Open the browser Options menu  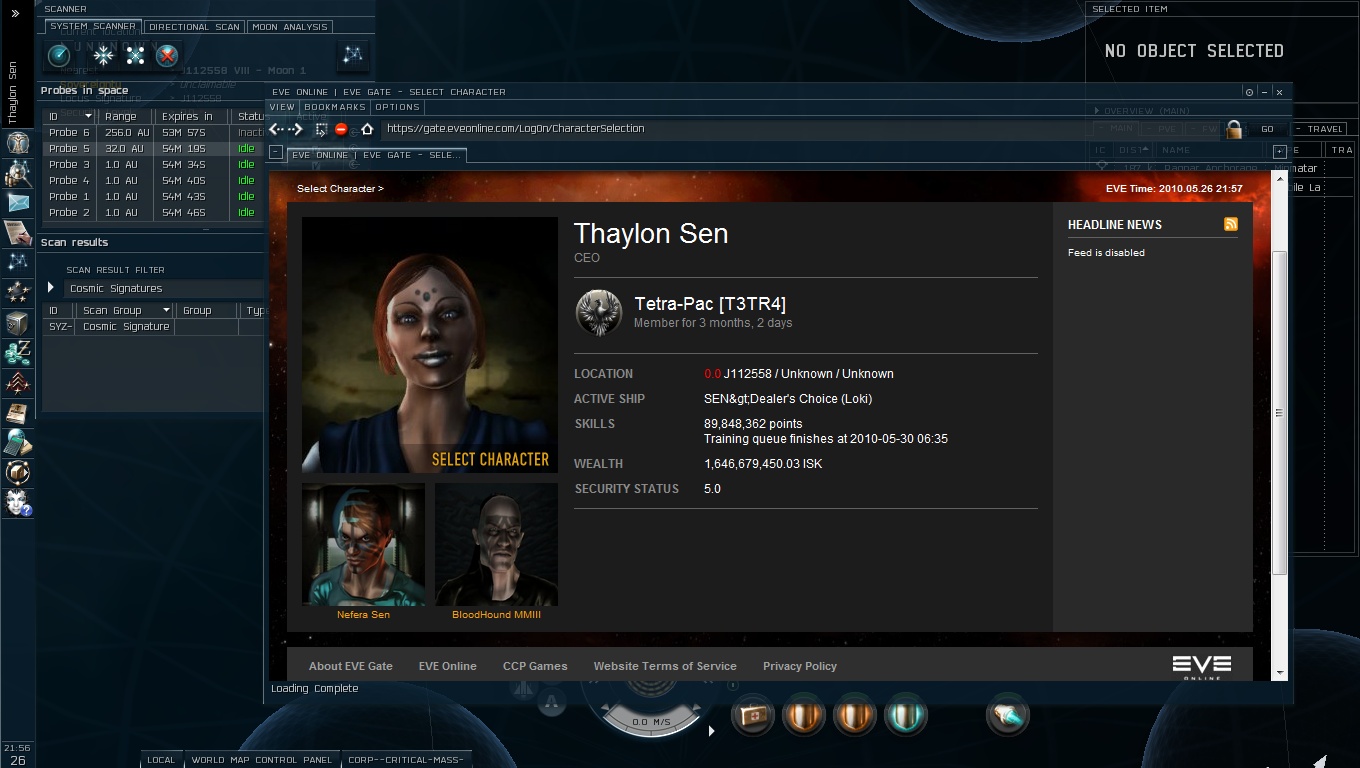coord(398,107)
